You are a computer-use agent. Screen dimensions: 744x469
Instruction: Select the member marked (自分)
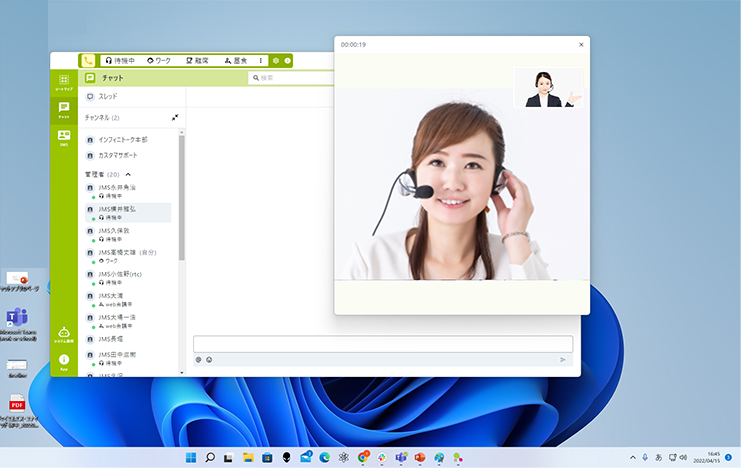[128, 257]
